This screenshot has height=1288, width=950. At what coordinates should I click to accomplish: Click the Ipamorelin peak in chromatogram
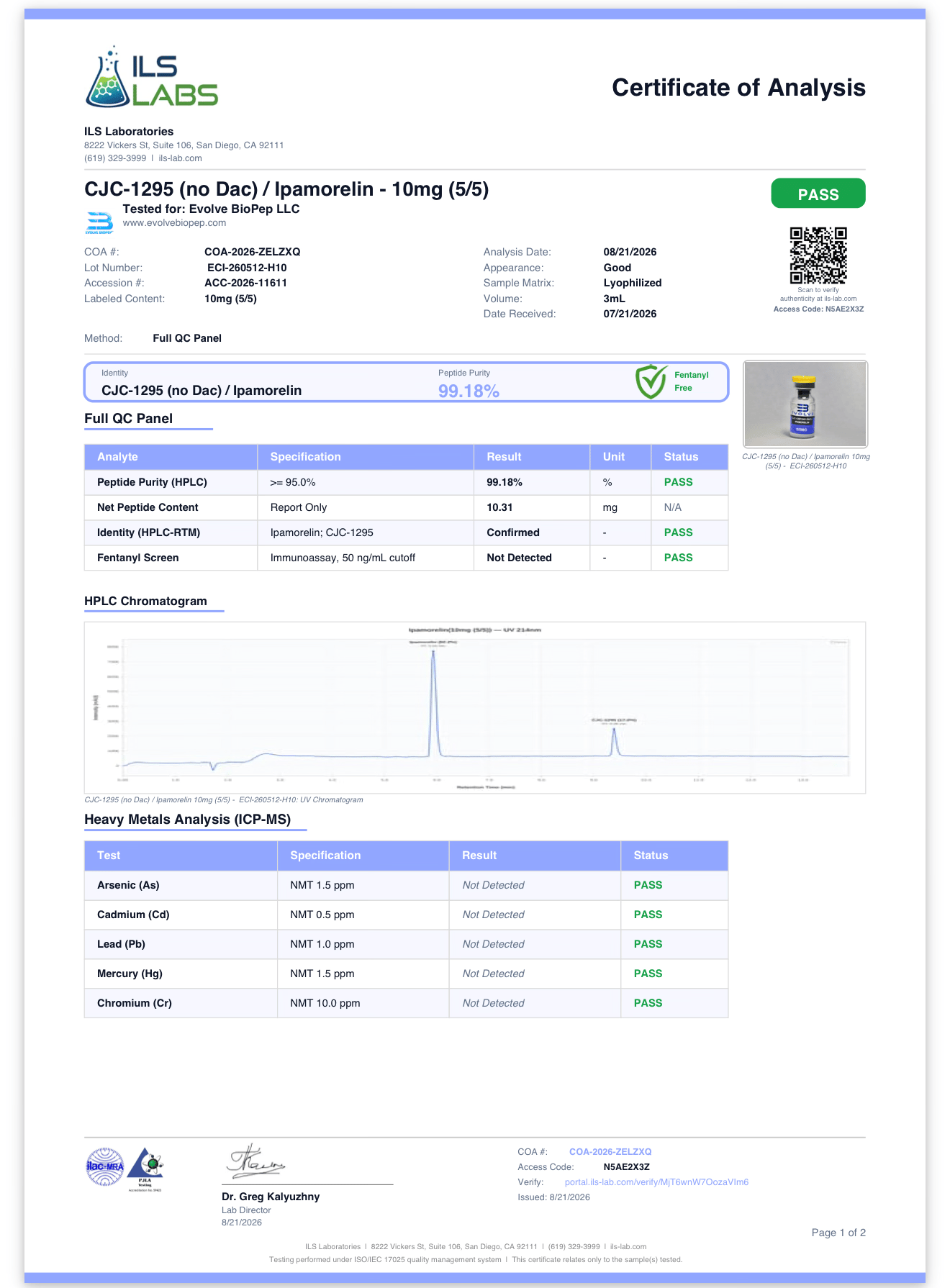[433, 702]
